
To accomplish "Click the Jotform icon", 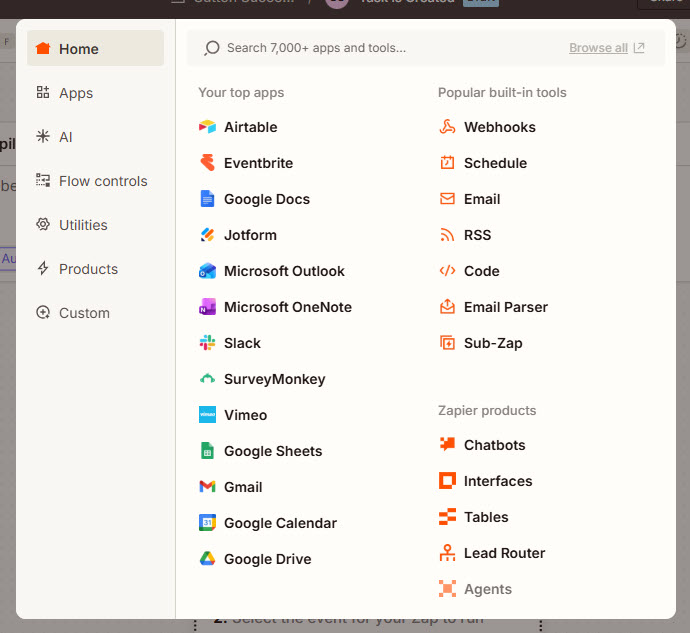I will (x=207, y=235).
